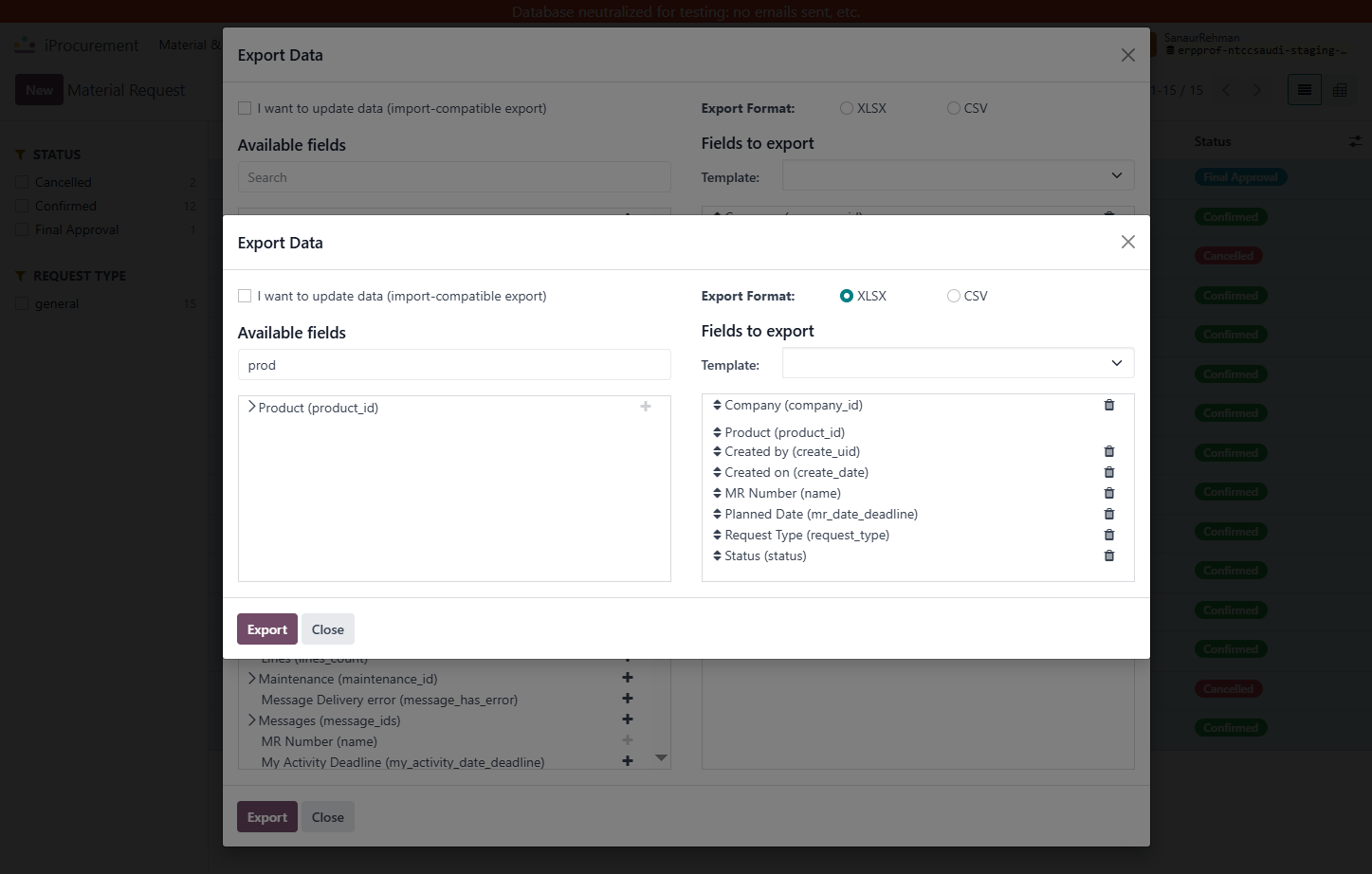Screen dimensions: 1372x874
Task: Go to the previous page of records
Action: click(1226, 90)
